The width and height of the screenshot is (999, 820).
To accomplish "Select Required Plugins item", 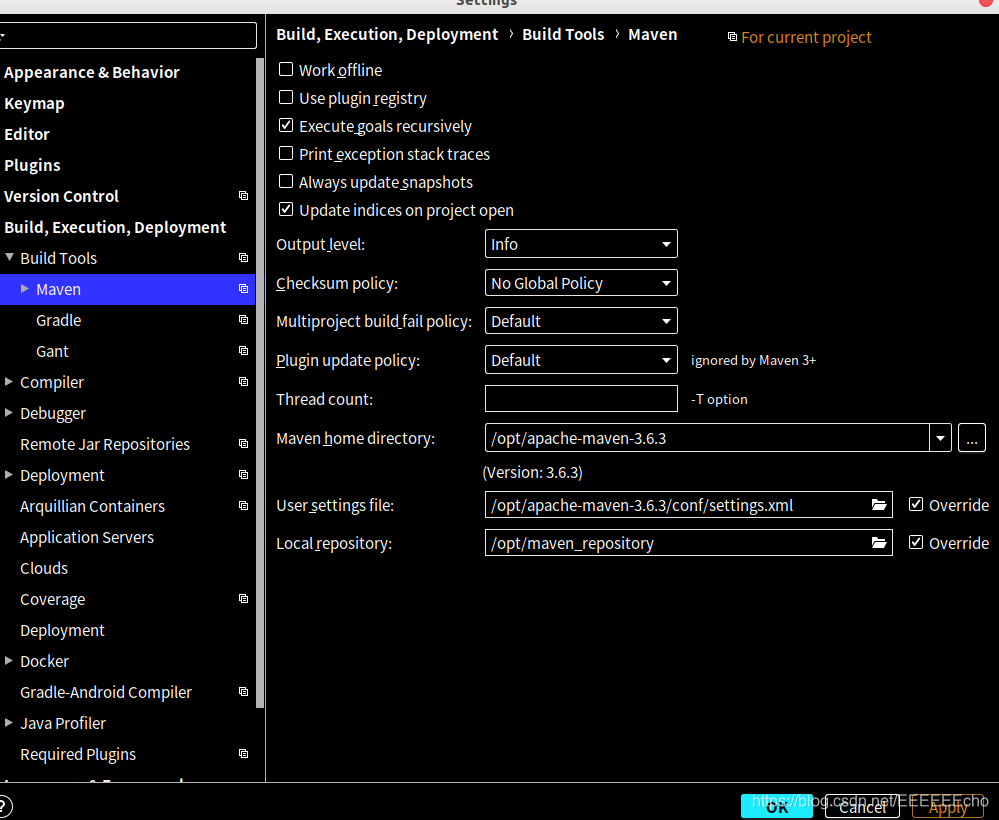I will point(78,754).
